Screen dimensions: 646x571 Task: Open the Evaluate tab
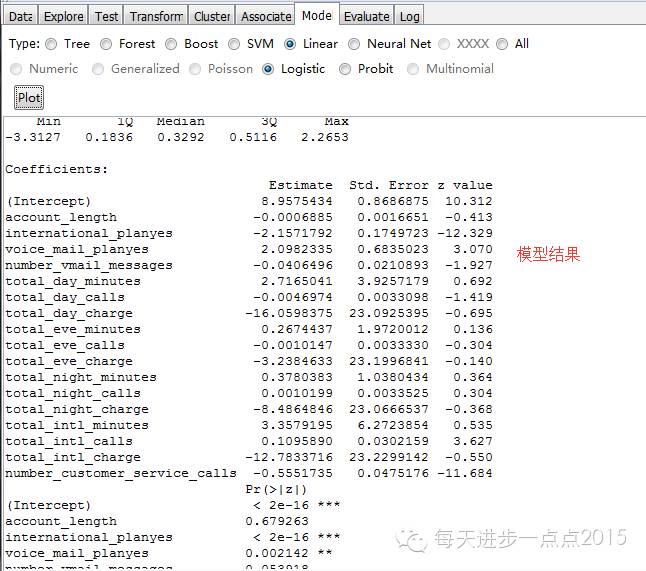366,16
